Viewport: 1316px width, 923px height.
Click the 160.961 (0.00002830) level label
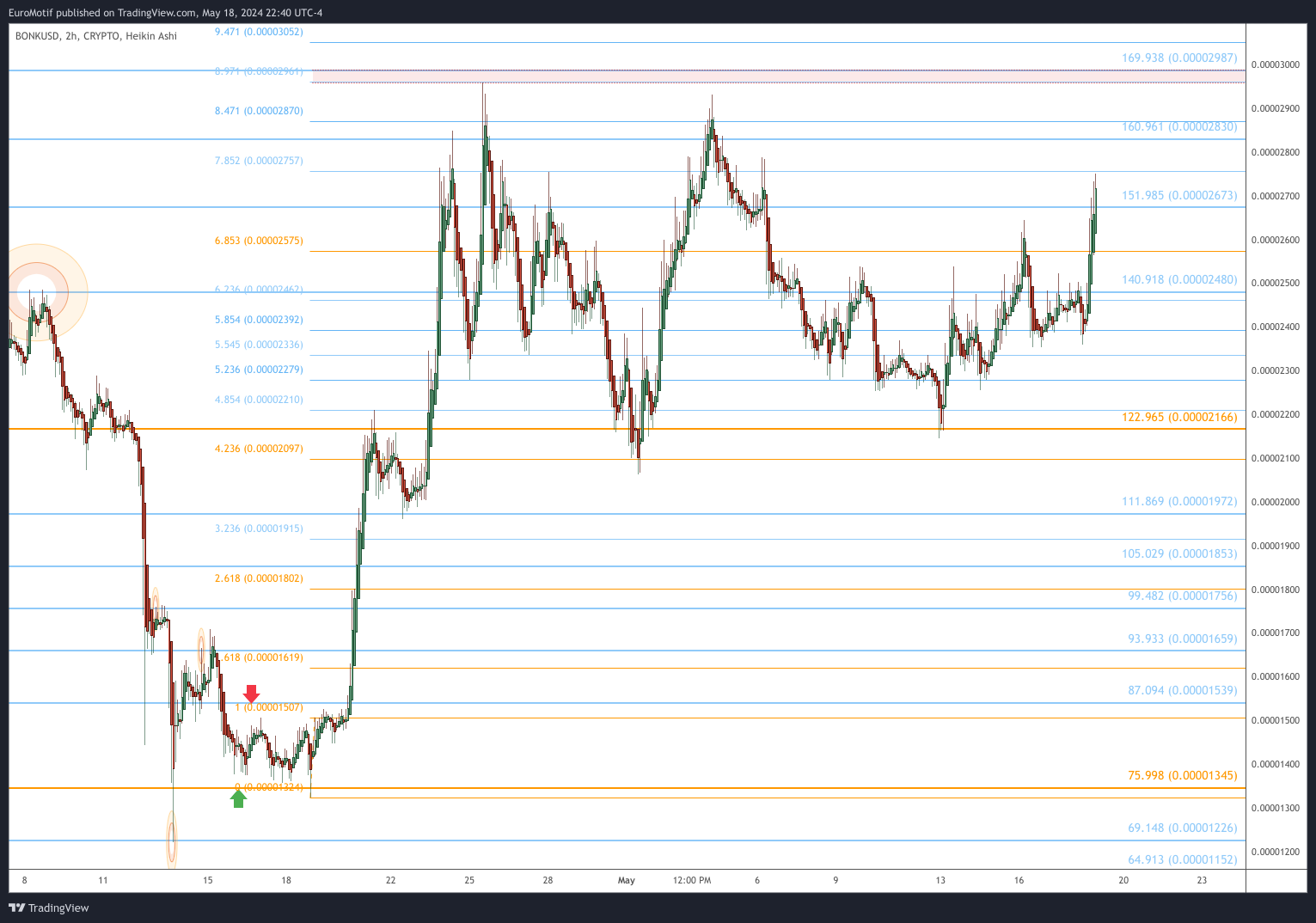click(1179, 126)
